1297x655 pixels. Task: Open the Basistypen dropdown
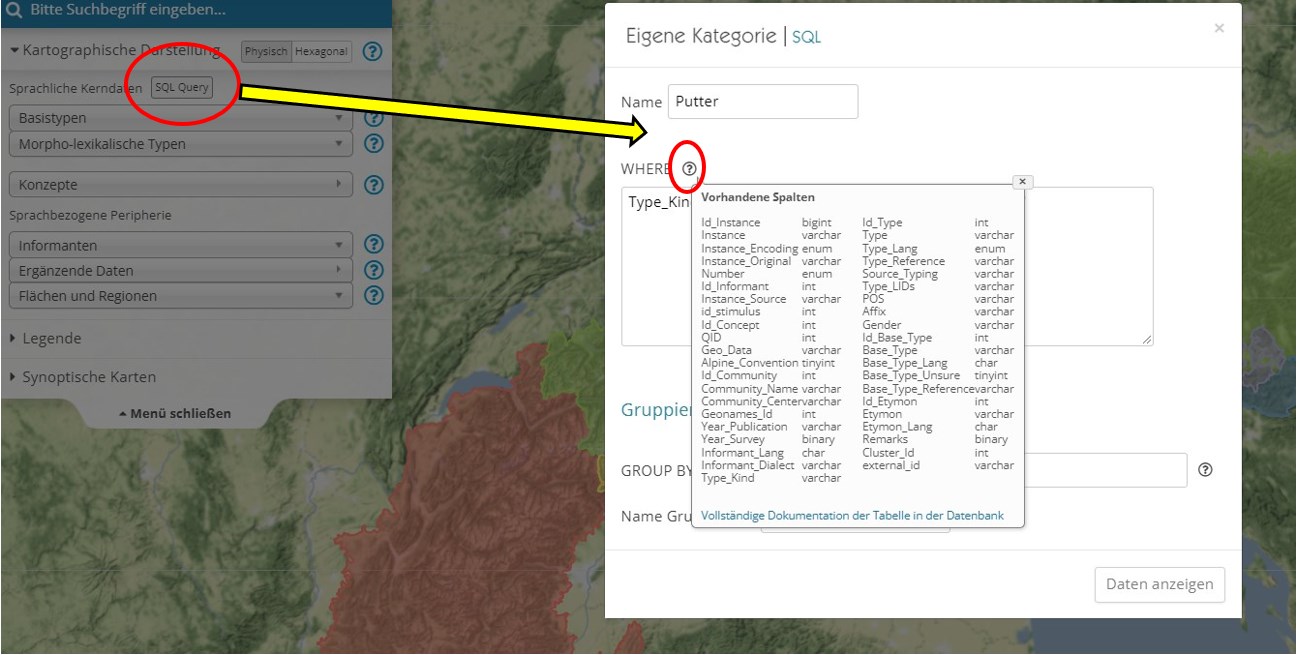tap(180, 118)
